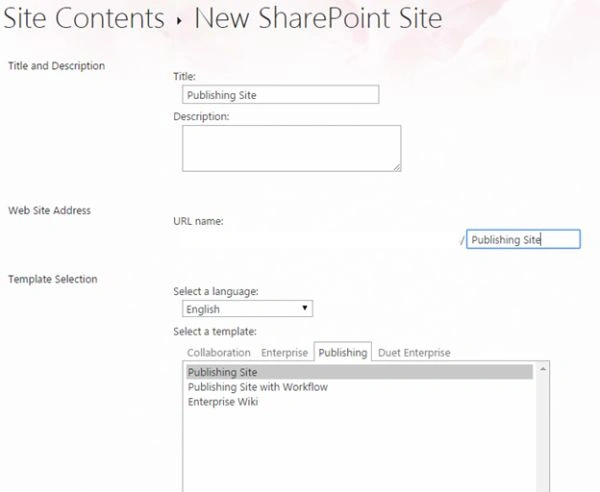Click the template list scroll up arrow
Screen dimensions: 600x492
pos(542,369)
